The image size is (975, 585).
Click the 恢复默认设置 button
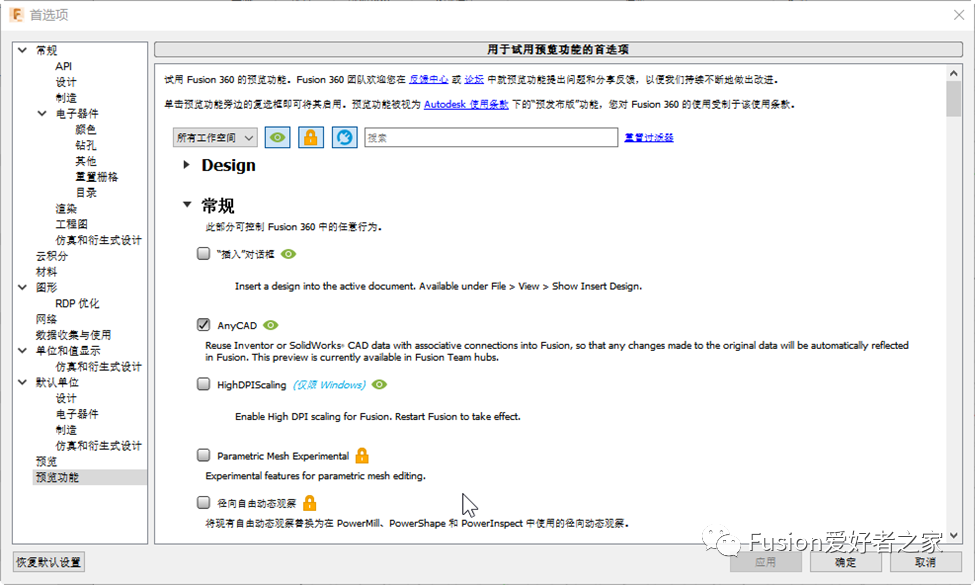point(49,562)
